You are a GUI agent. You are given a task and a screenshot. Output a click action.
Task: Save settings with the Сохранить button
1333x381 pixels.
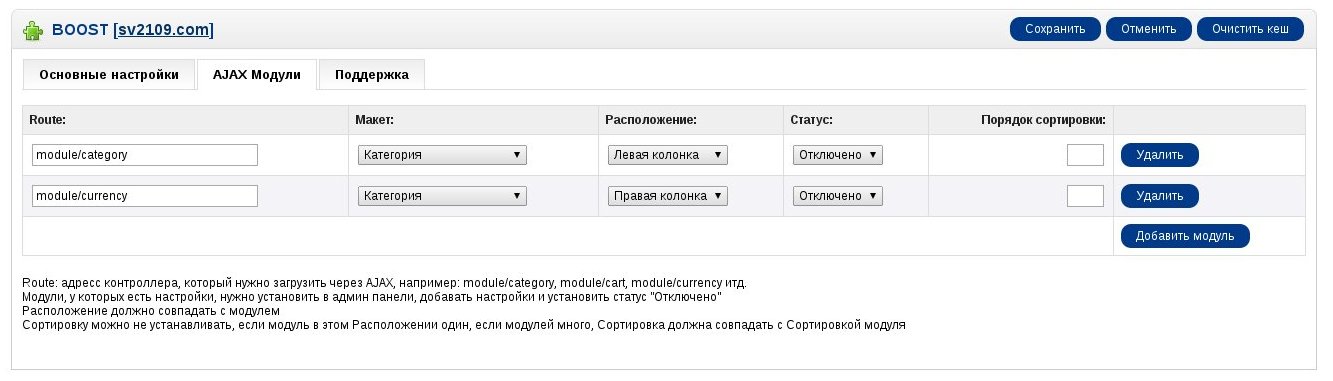1055,29
